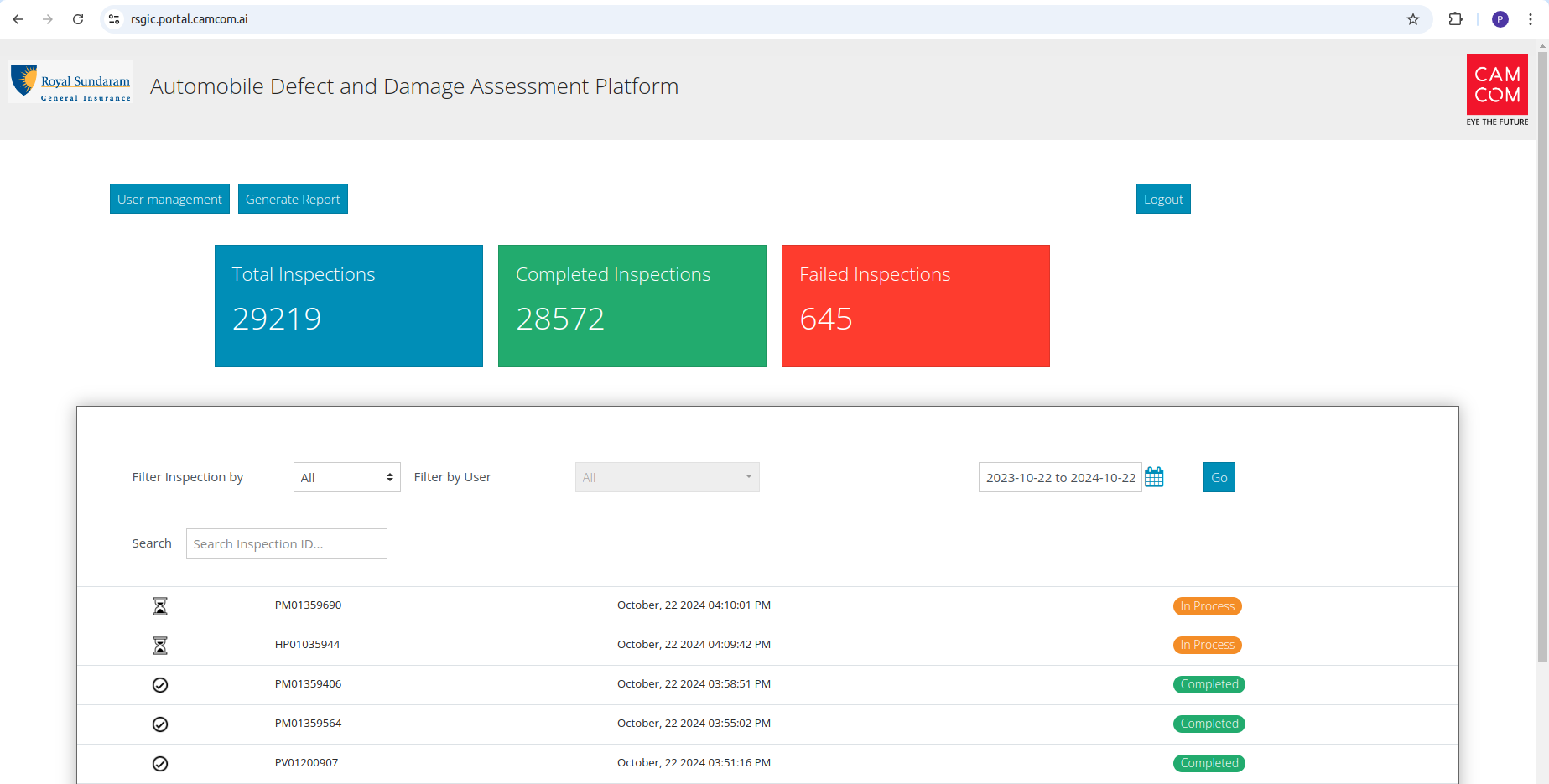Open inspection HP01035944
The height and width of the screenshot is (784, 1549).
coord(308,645)
